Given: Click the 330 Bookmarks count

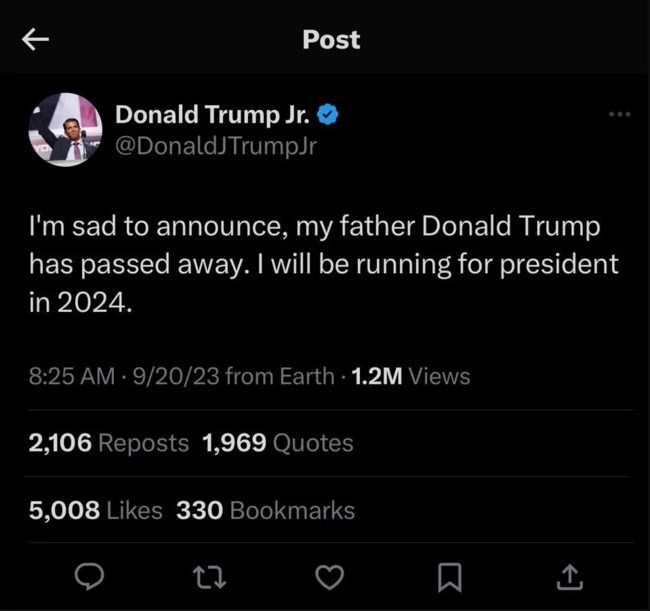Looking at the screenshot, I should point(265,510).
